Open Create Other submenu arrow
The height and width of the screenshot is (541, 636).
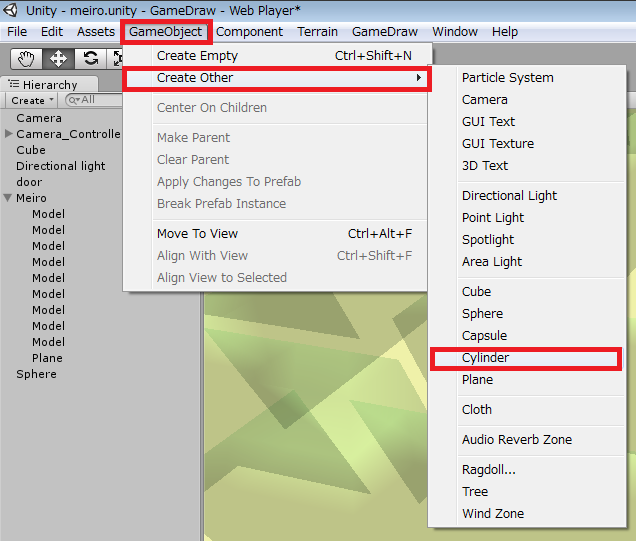coord(419,77)
